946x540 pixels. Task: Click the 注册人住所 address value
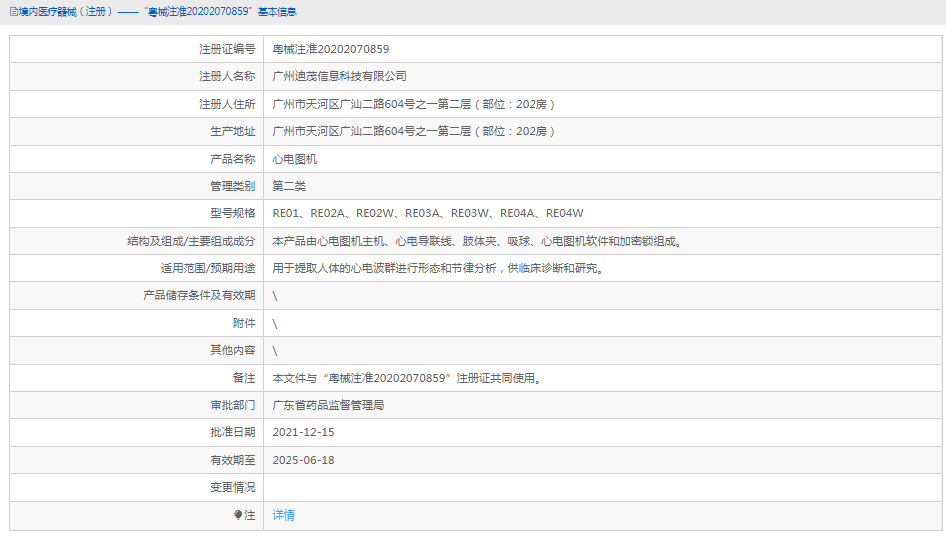point(413,104)
